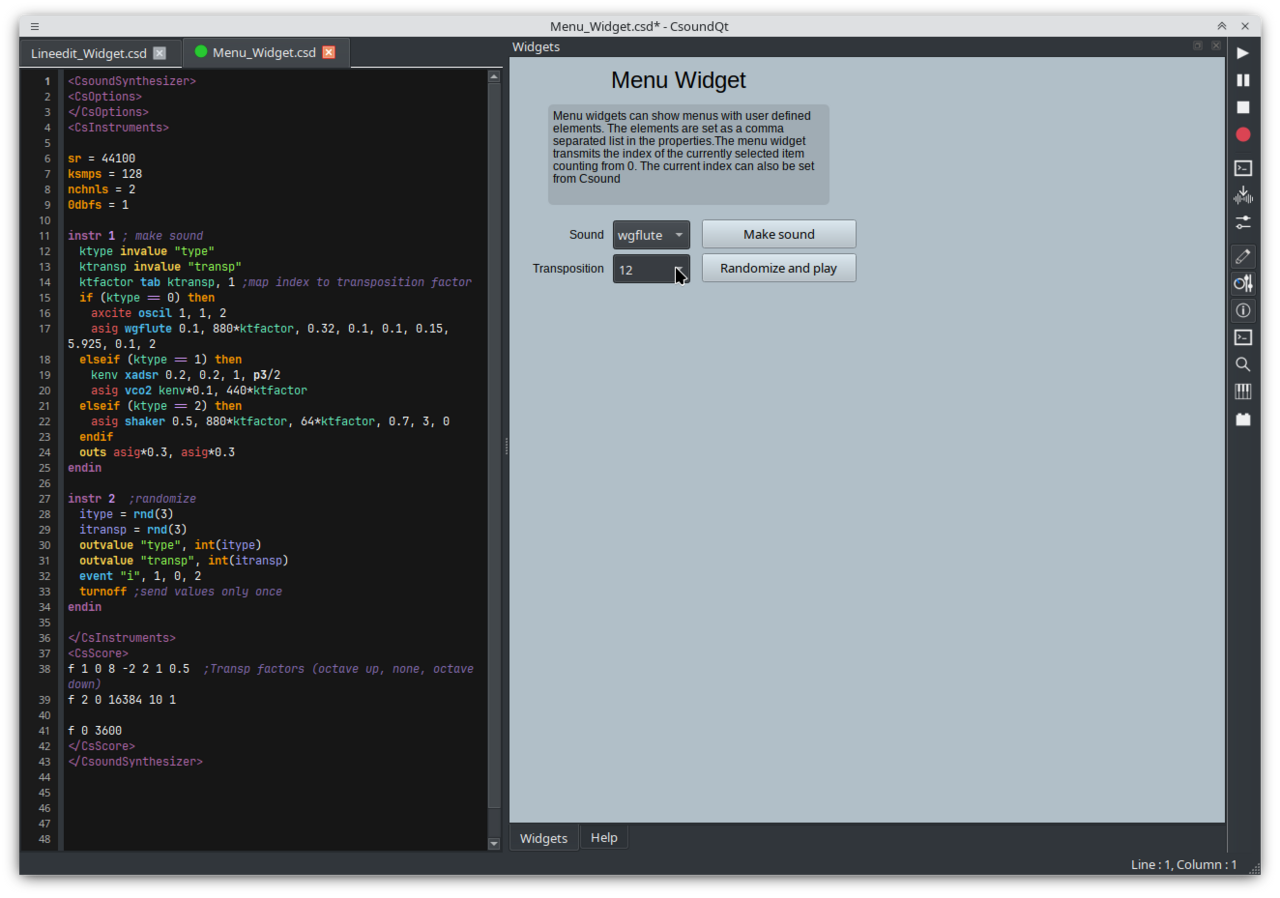Click the 'instr 2 ;randomize' code line

click(x=132, y=498)
